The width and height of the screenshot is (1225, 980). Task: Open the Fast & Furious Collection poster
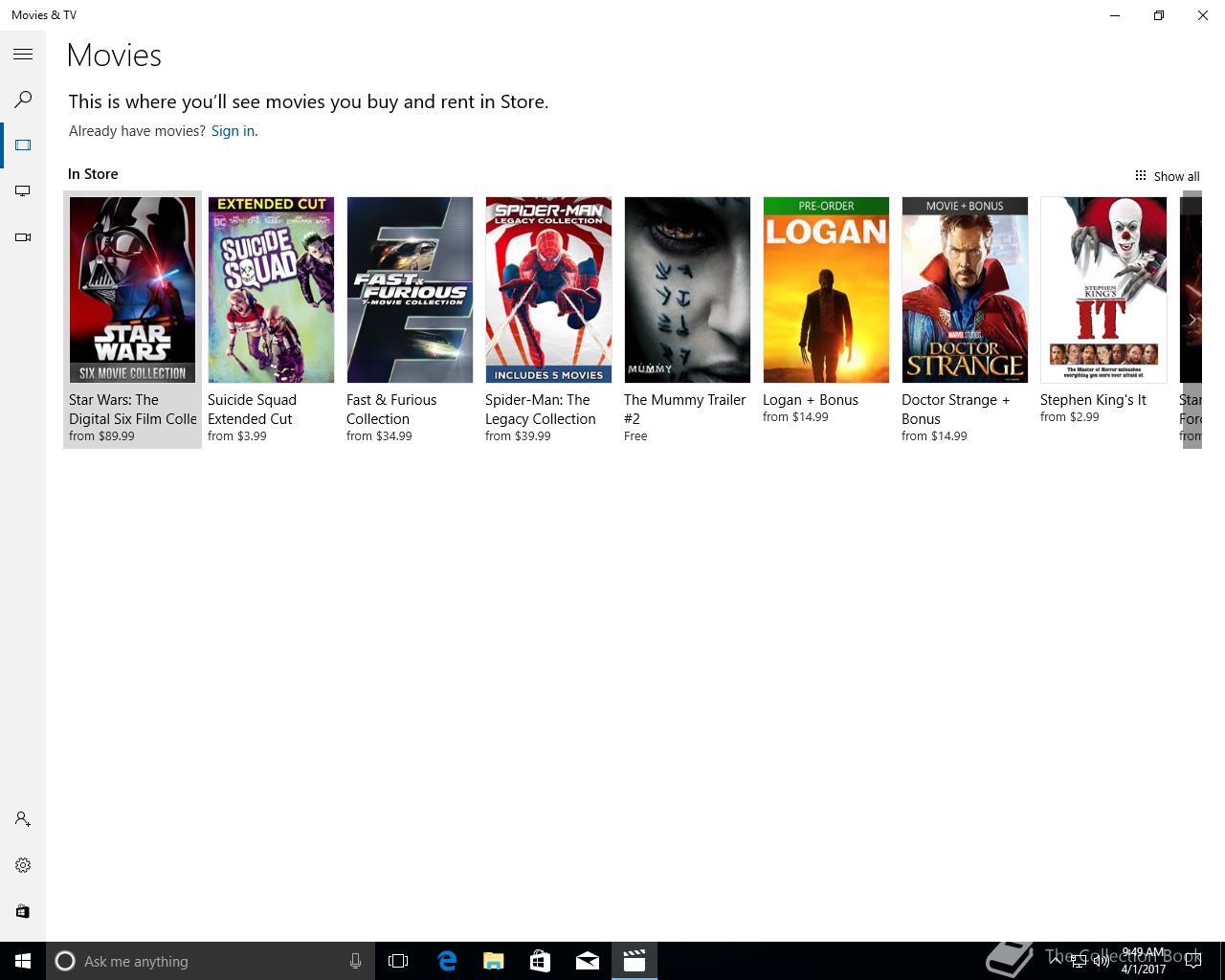(410, 290)
